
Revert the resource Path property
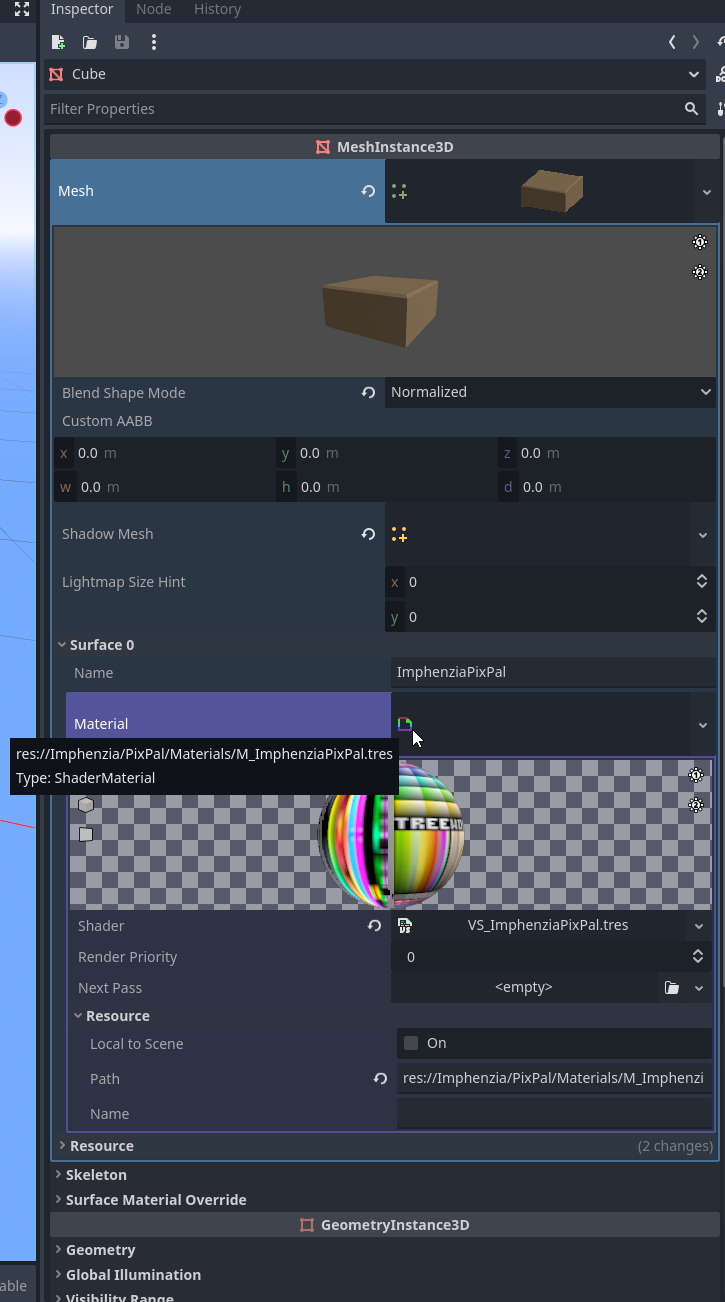click(380, 1079)
